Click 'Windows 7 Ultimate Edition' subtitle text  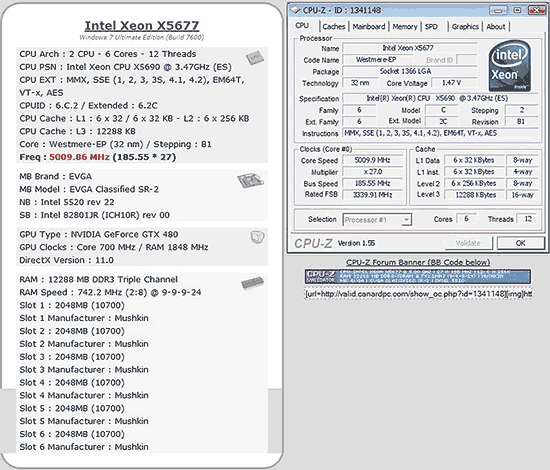point(141,37)
